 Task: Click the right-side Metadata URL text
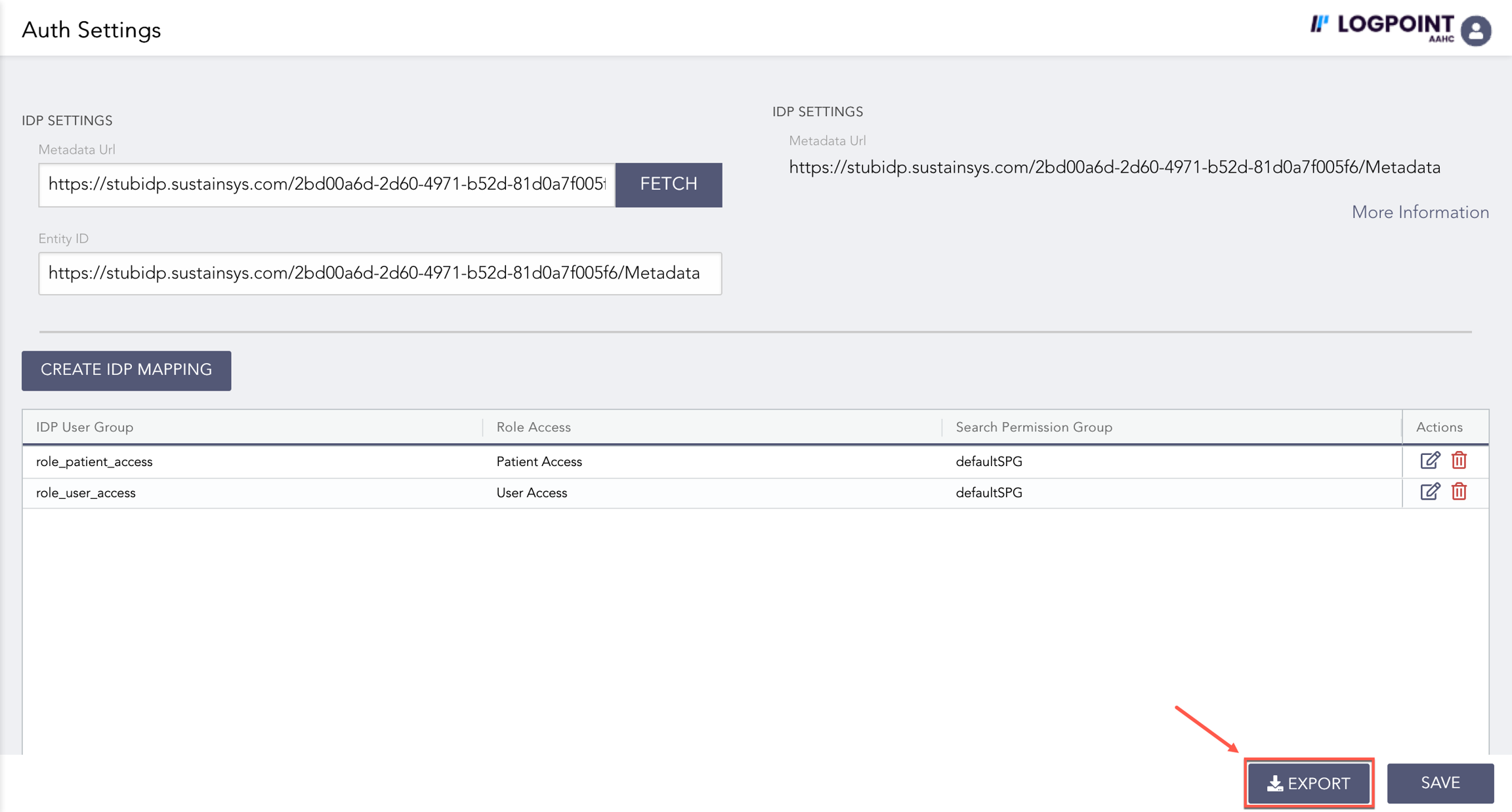tap(1114, 167)
